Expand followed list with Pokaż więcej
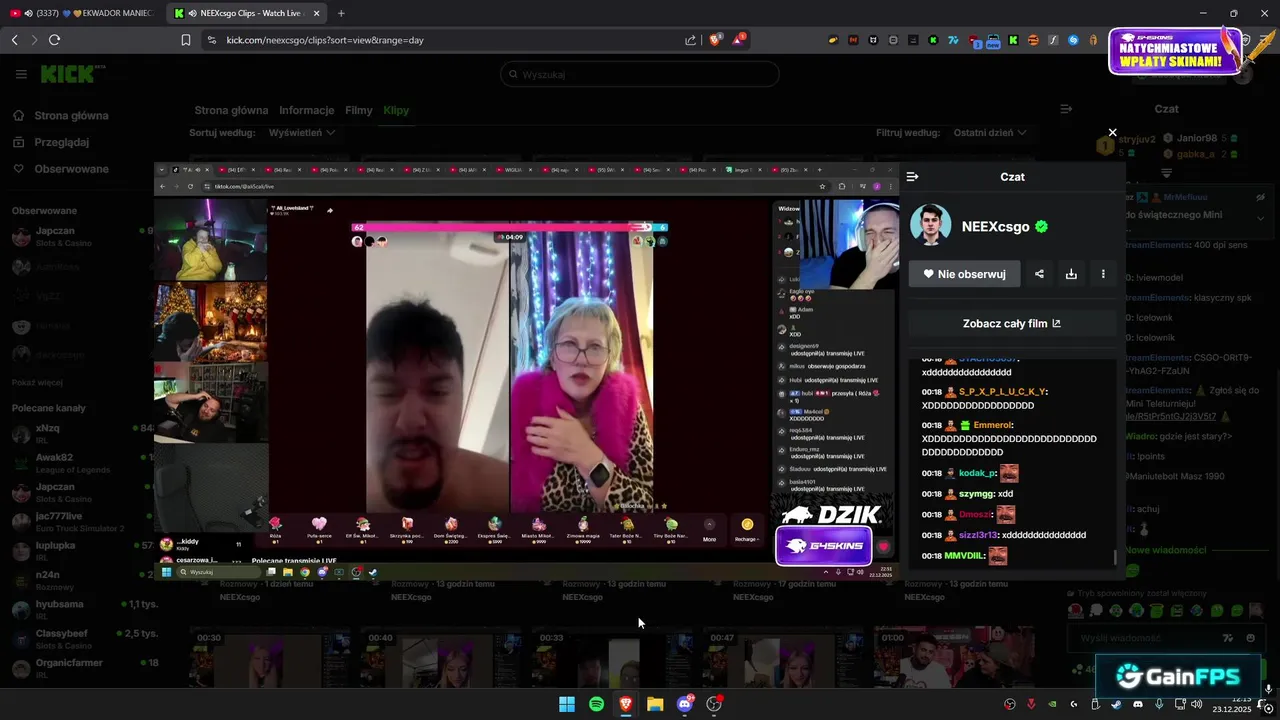The width and height of the screenshot is (1280, 720). point(37,382)
